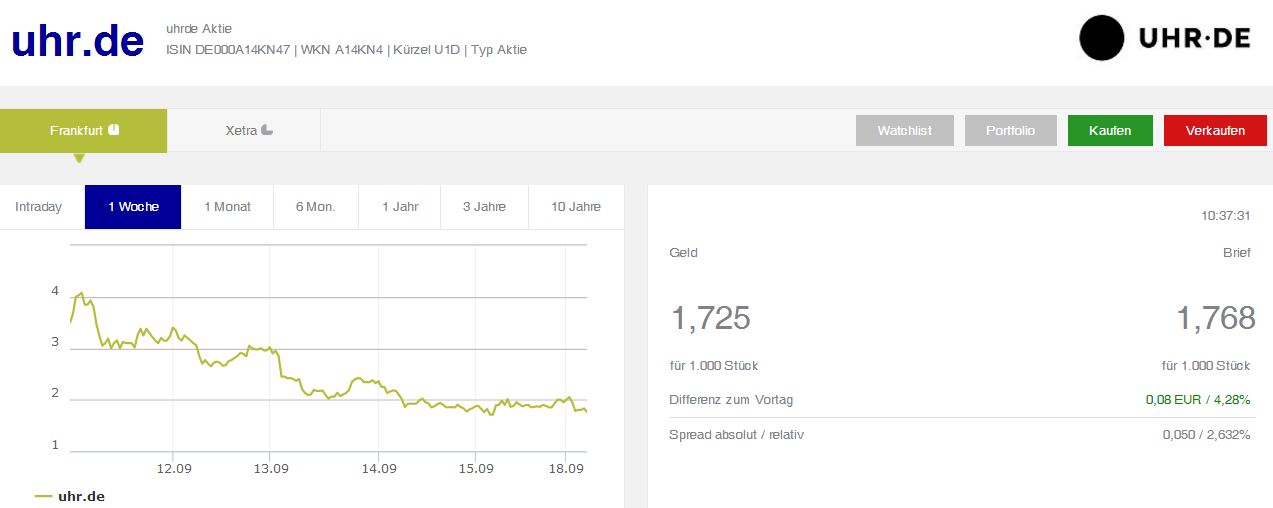The width and height of the screenshot is (1273, 508).
Task: Show the 1 Monat chart range
Action: [x=227, y=207]
